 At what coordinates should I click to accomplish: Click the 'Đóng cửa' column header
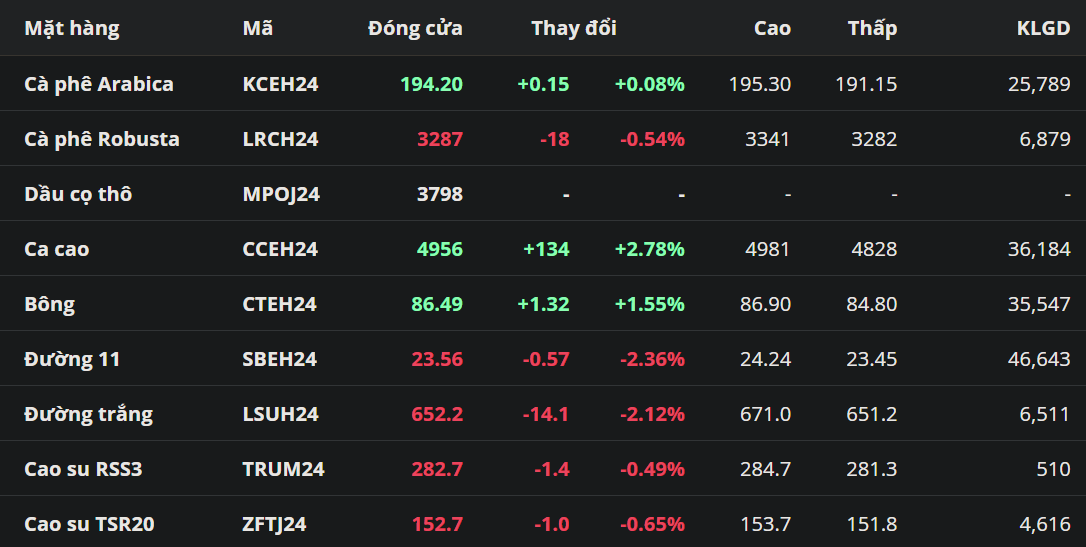415,28
